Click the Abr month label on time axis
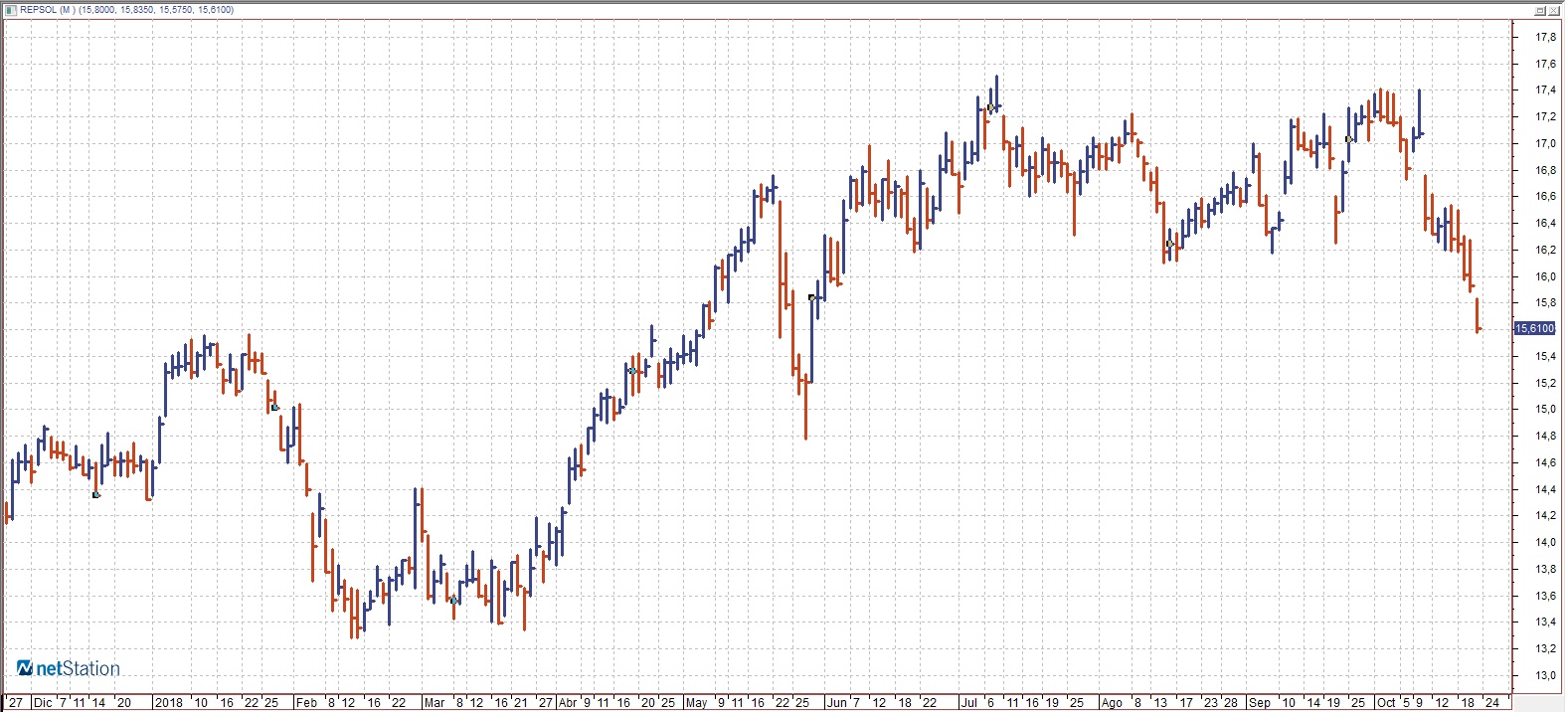Viewport: 1568px width, 712px height. pyautogui.click(x=568, y=702)
